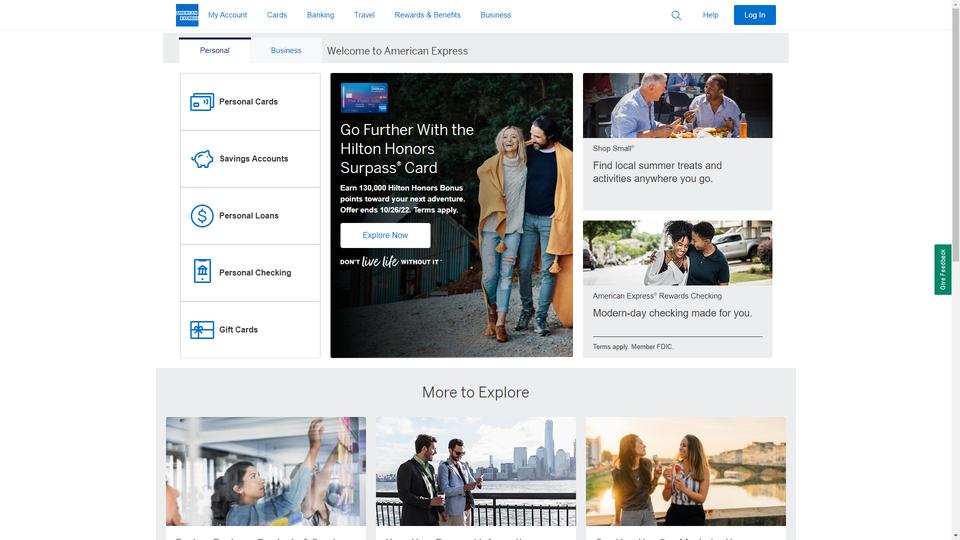Click the Savings Accounts piggy bank icon
The width and height of the screenshot is (960, 540).
tap(201, 159)
